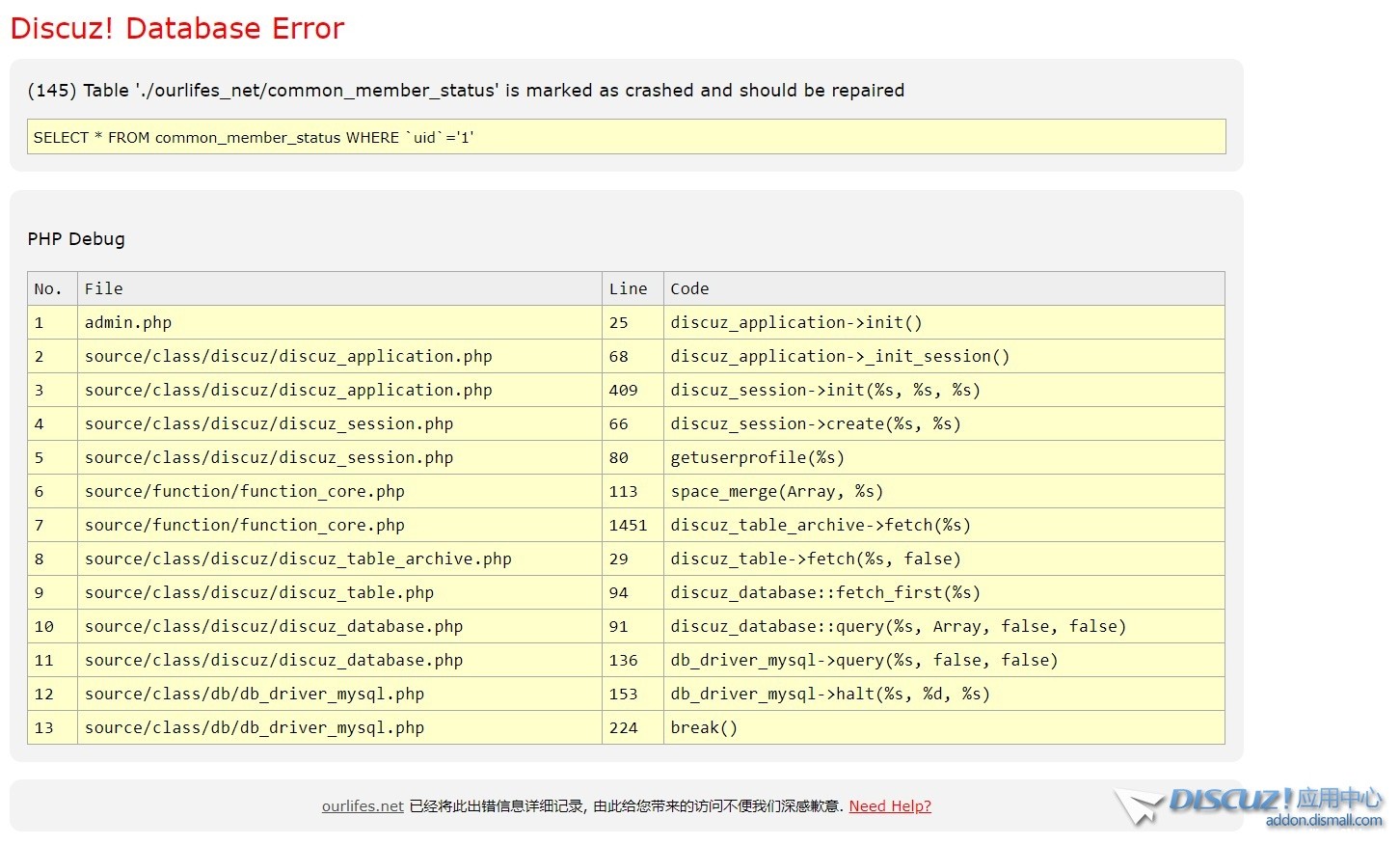Viewport: 1400px width, 845px height.
Task: Select the getuserprofile(%s) code entry
Action: tap(757, 457)
